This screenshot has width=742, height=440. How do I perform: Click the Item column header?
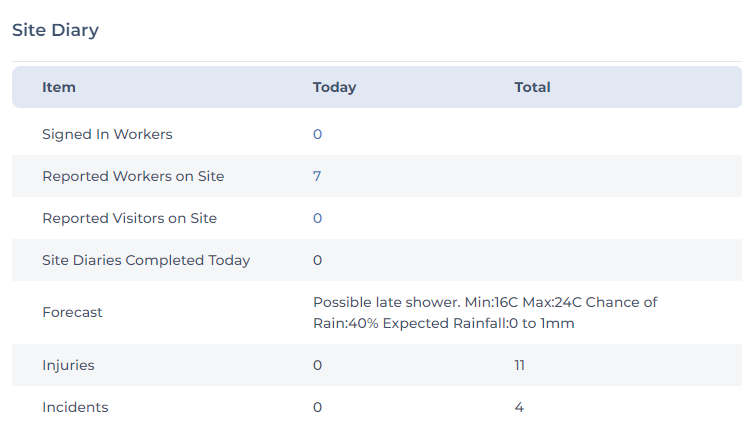coord(59,87)
